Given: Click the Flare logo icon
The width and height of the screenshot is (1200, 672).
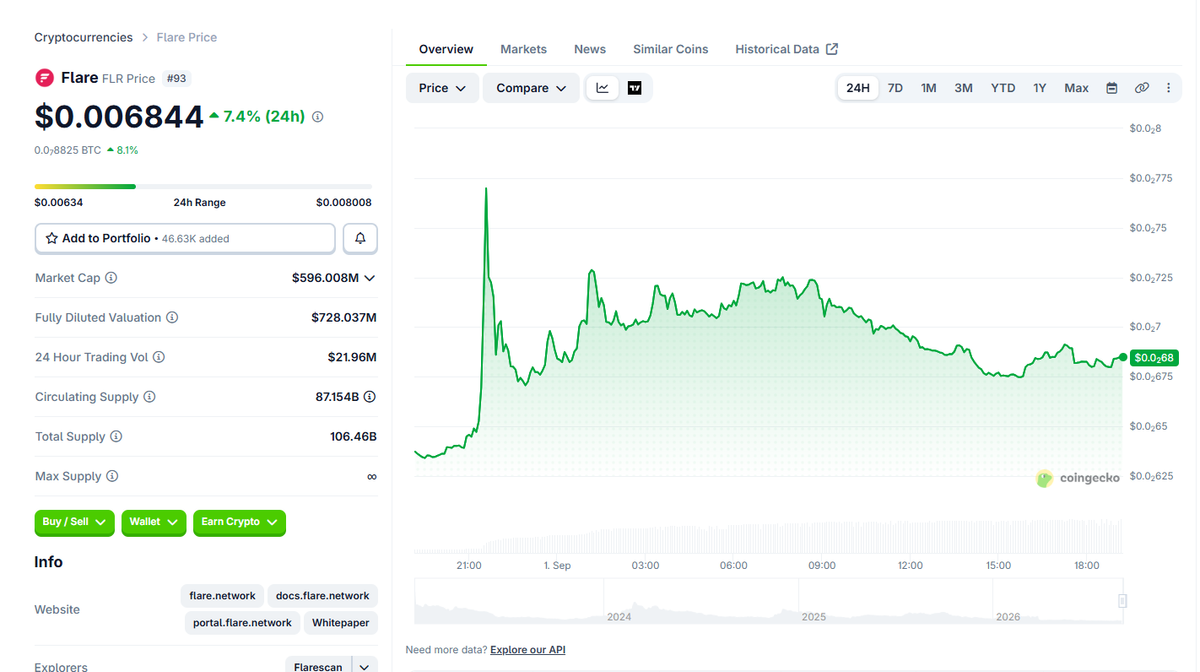Looking at the screenshot, I should coord(44,77).
